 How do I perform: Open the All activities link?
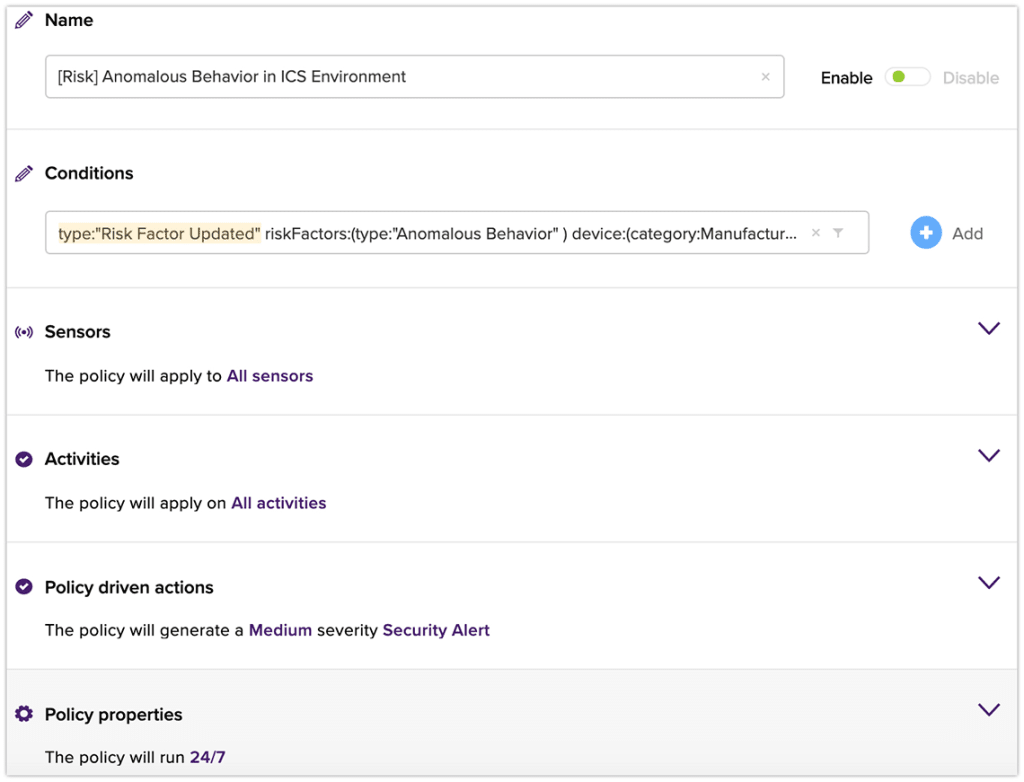point(278,503)
